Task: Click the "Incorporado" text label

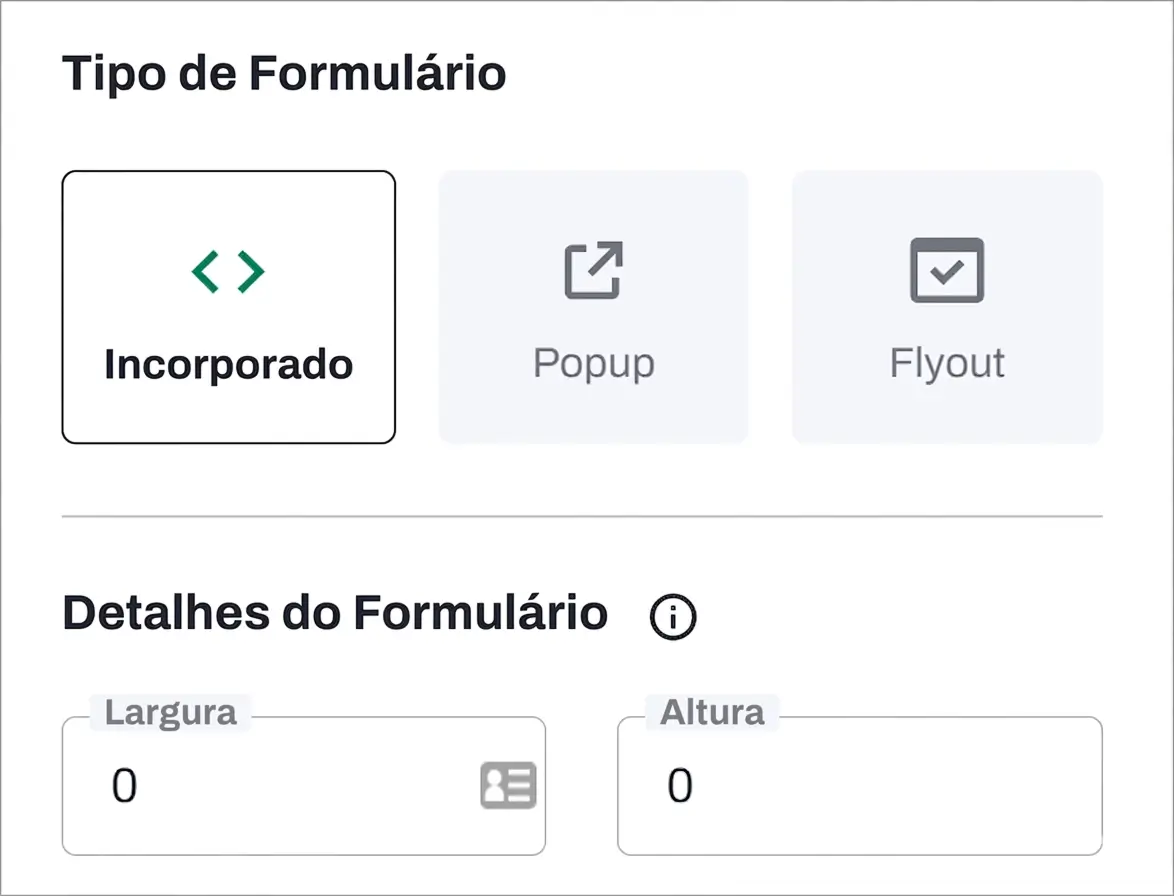Action: click(229, 365)
